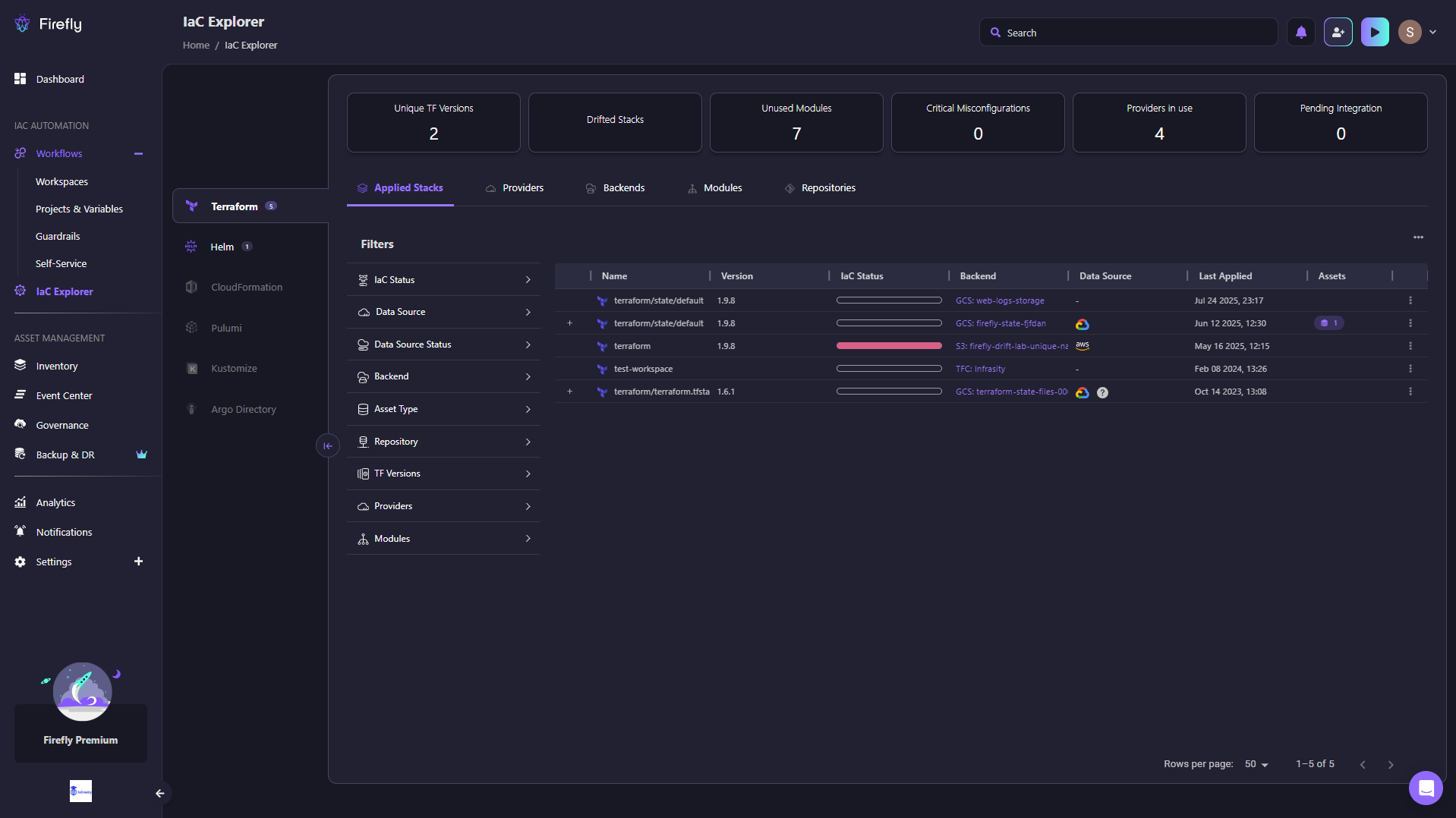This screenshot has width=1456, height=818.
Task: Switch to the Modules tab
Action: pos(714,187)
